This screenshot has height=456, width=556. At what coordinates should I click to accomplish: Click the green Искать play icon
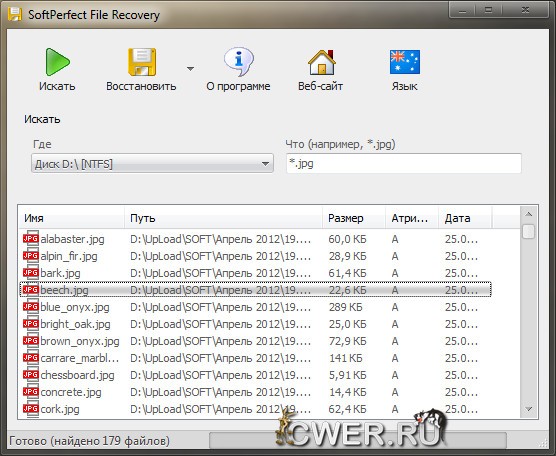[x=57, y=62]
